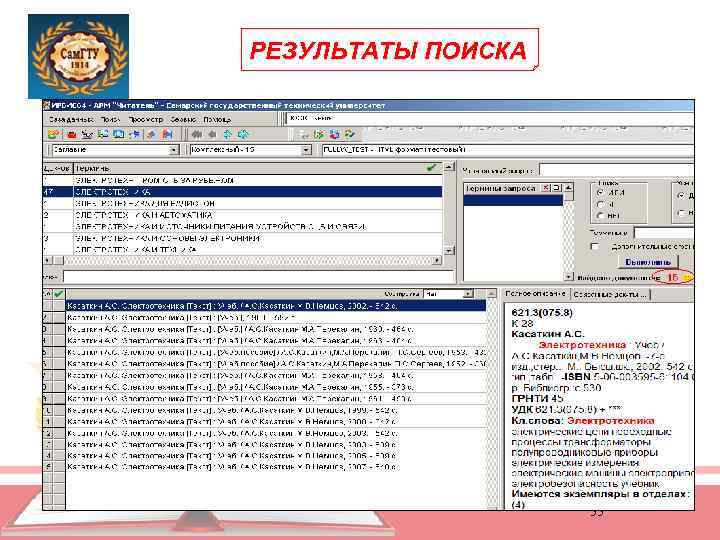Go to last record with cyan double-arrow
The width and height of the screenshot is (720, 540).
[x=243, y=134]
